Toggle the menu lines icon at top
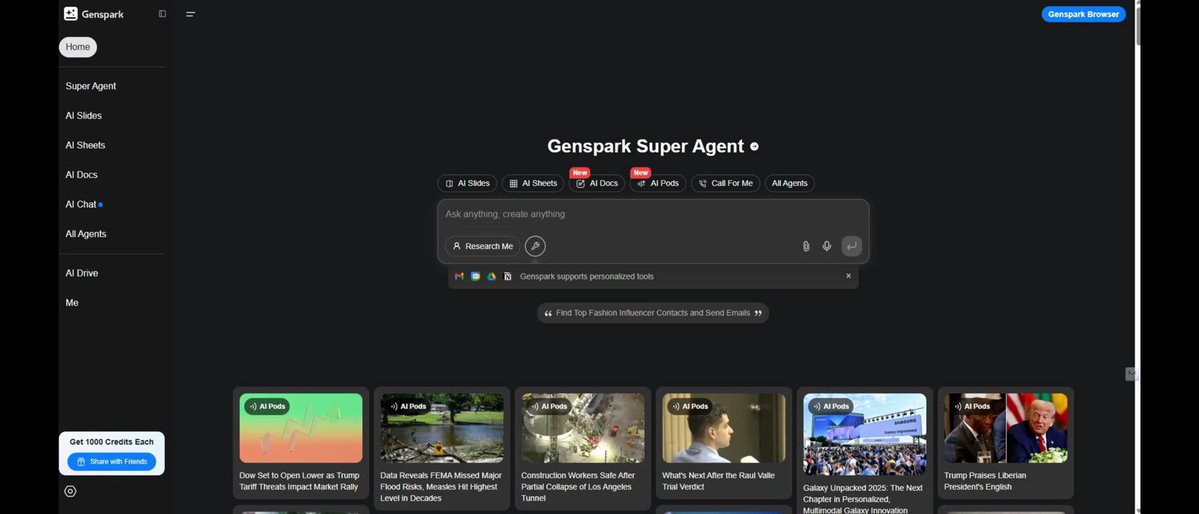The width and height of the screenshot is (1199, 514). tap(190, 14)
